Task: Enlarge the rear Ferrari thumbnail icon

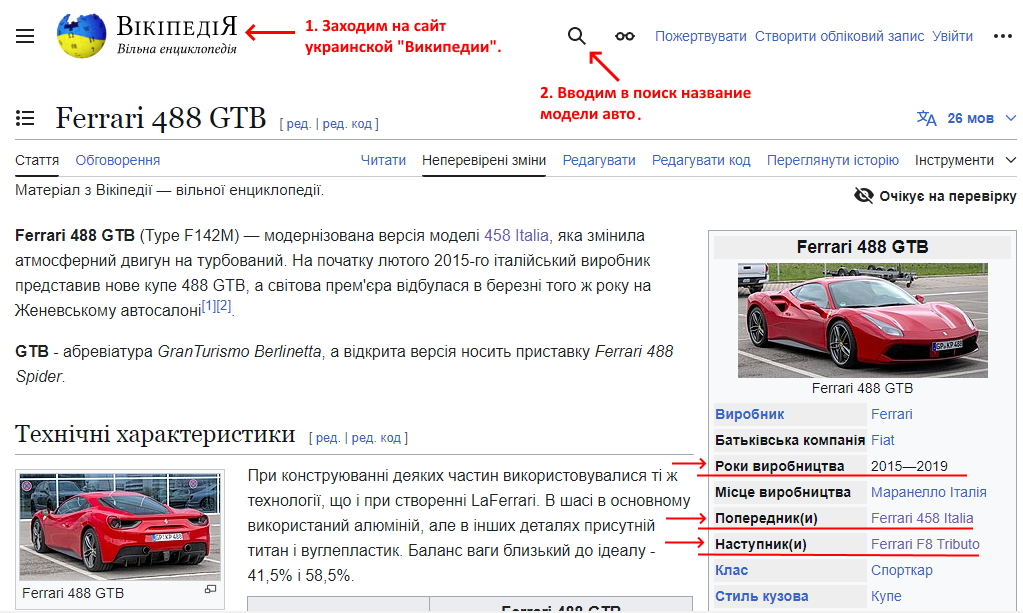Action: [x=210, y=590]
